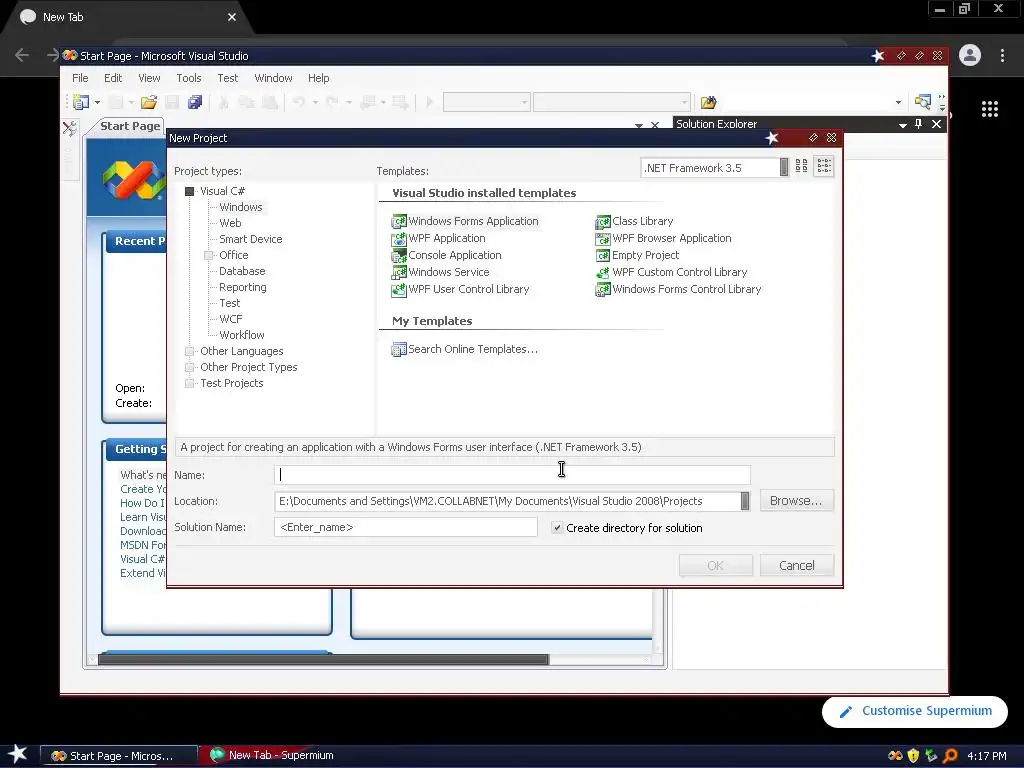Click magnifier icon in system tray
This screenshot has width=1024, height=768.
[950, 756]
